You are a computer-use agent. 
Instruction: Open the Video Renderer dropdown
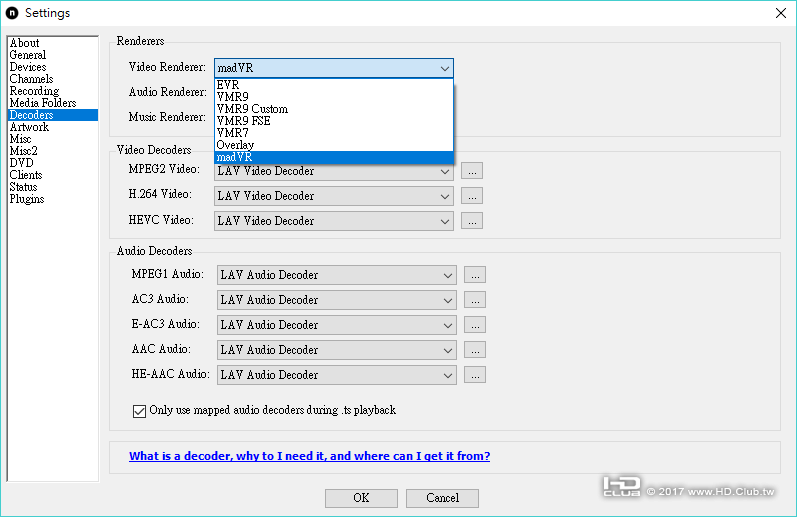(333, 68)
